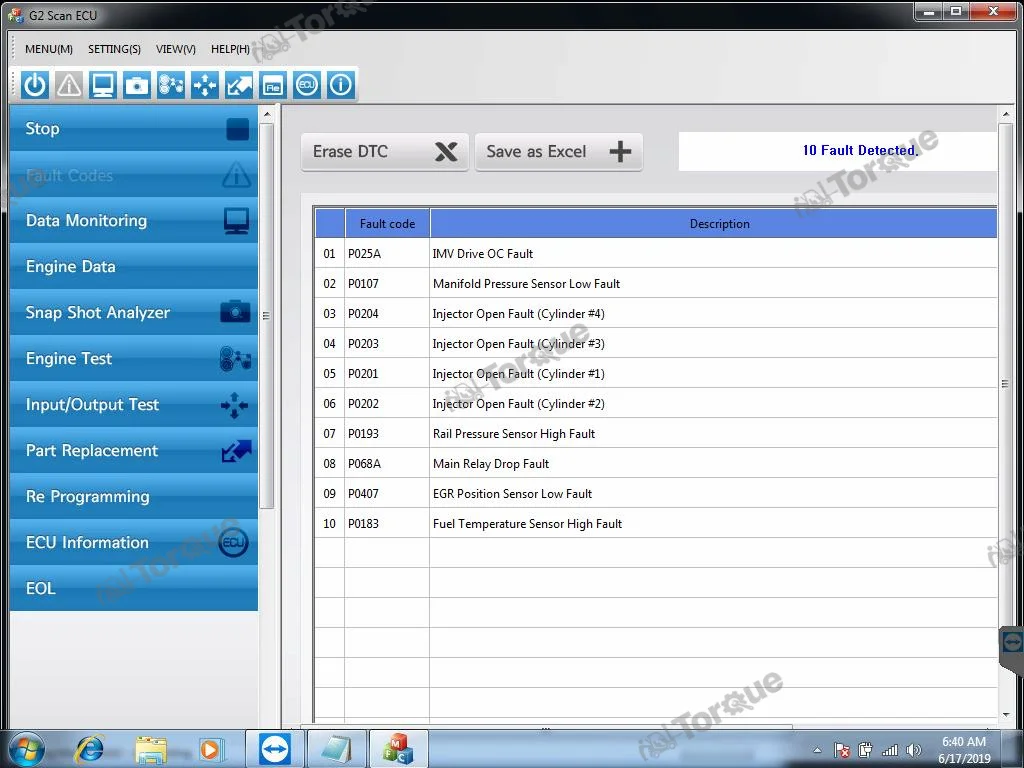
Task: Select fault code P0203 cell
Action: click(387, 344)
